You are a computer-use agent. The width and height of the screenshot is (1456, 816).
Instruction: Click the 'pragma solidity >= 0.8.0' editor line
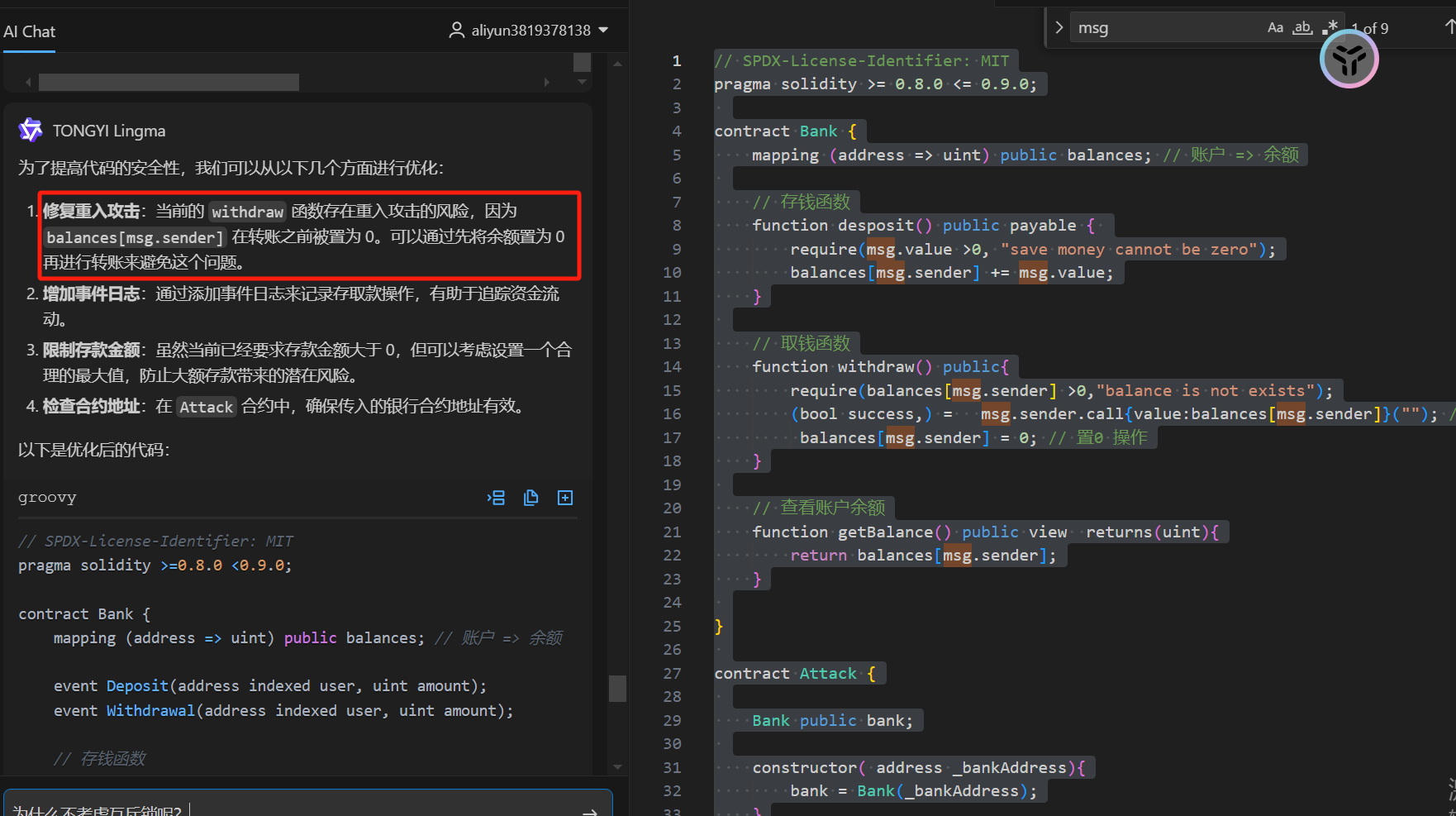875,84
